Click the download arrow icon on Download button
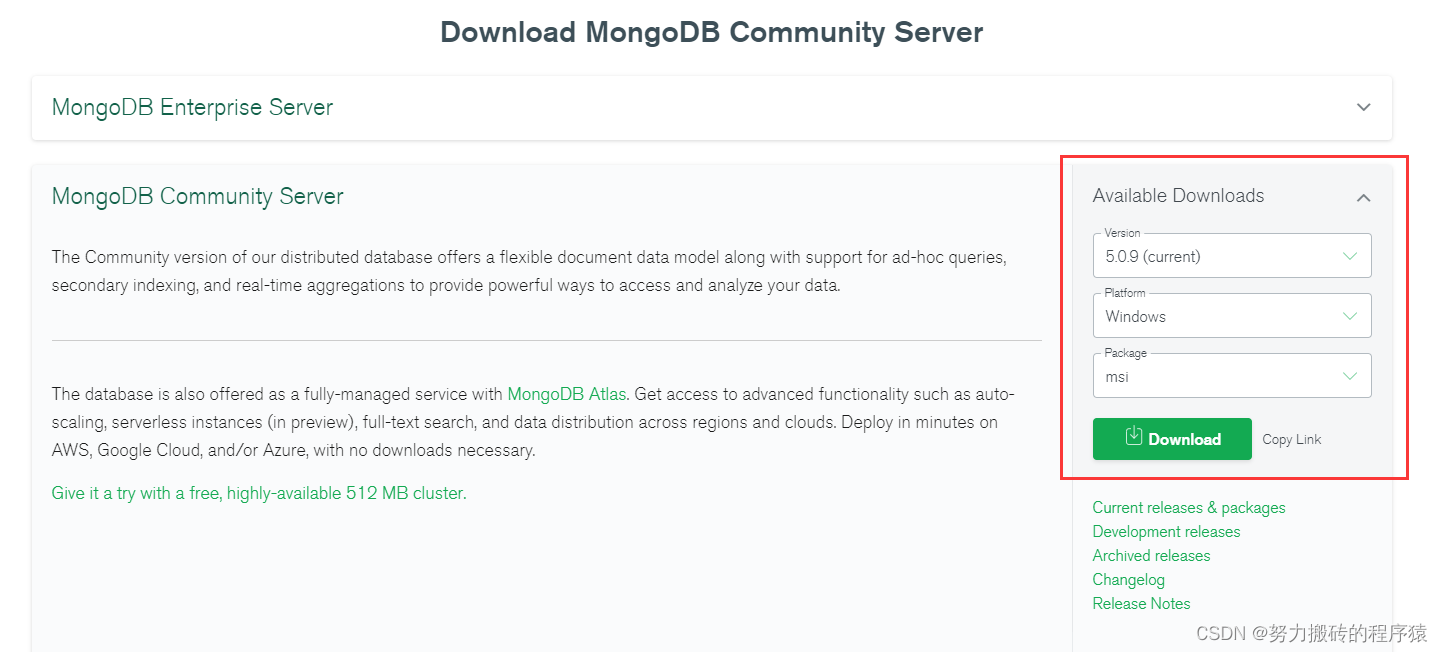 click(1134, 437)
